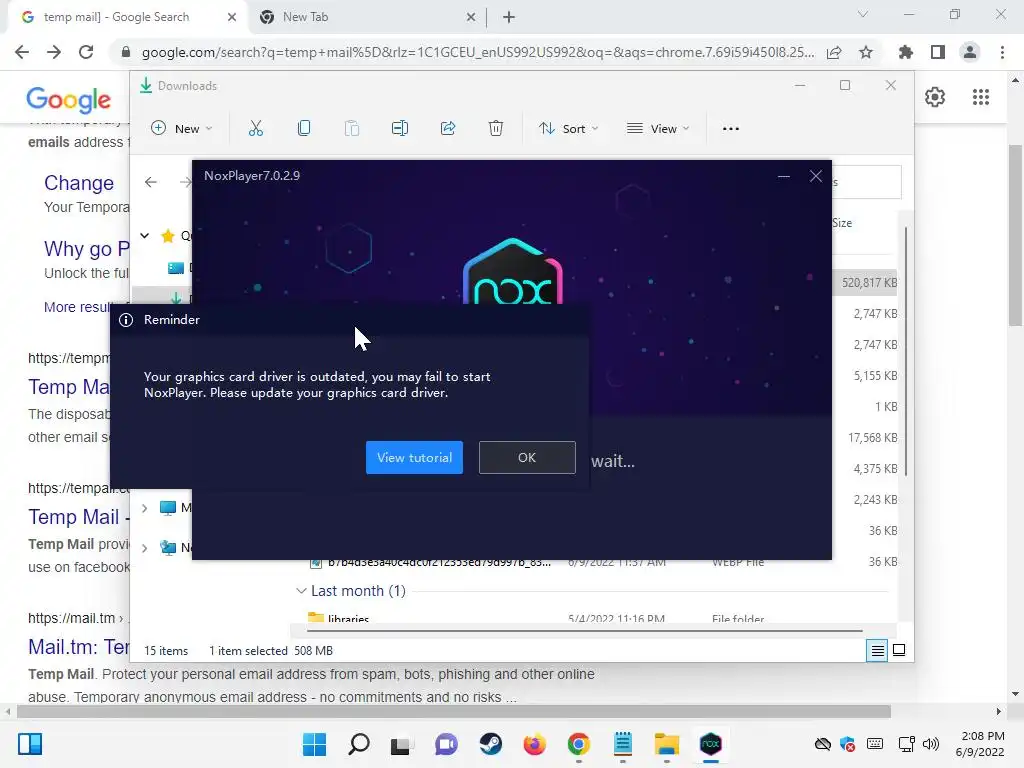Open Windows taskbar search

coord(359,744)
